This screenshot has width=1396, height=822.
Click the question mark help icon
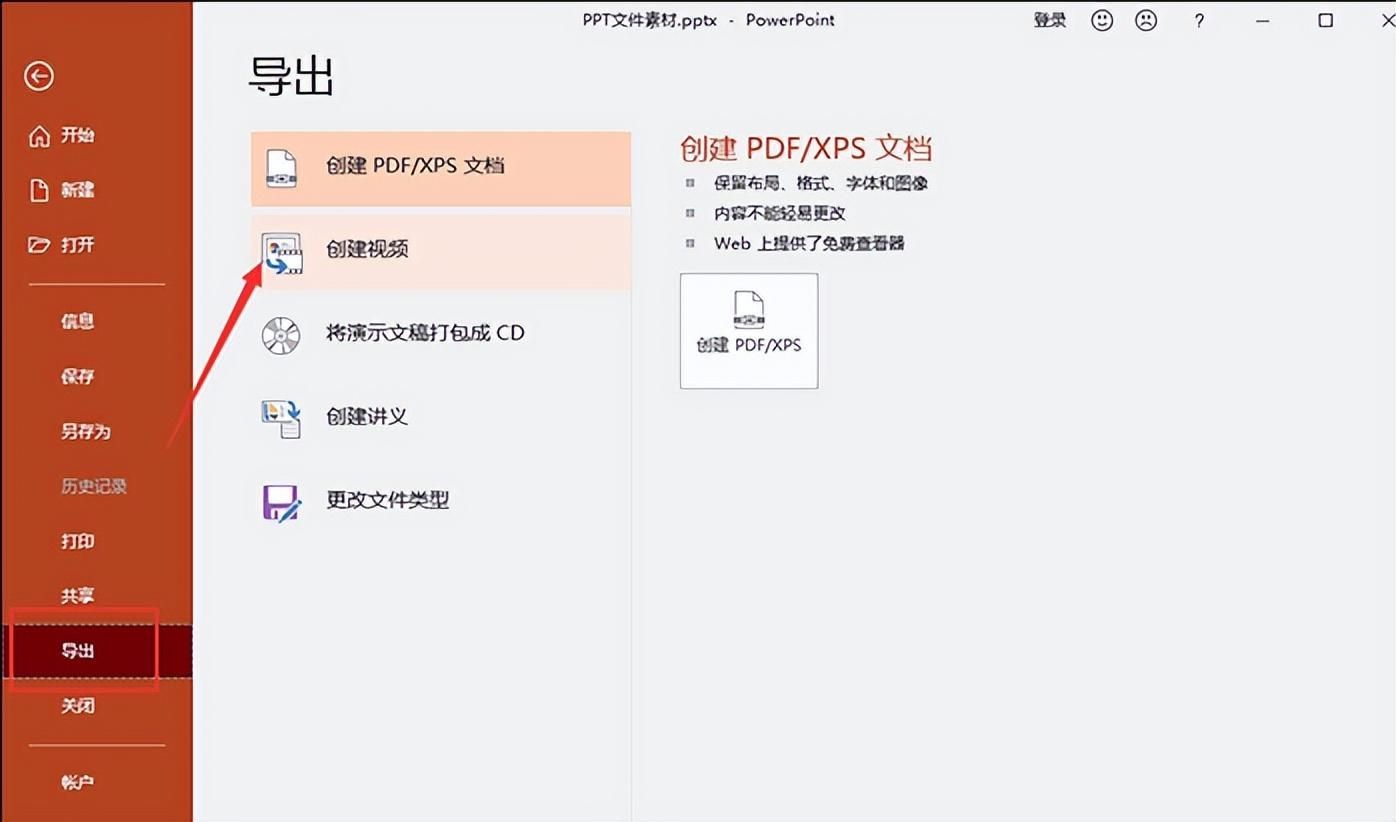(1199, 21)
